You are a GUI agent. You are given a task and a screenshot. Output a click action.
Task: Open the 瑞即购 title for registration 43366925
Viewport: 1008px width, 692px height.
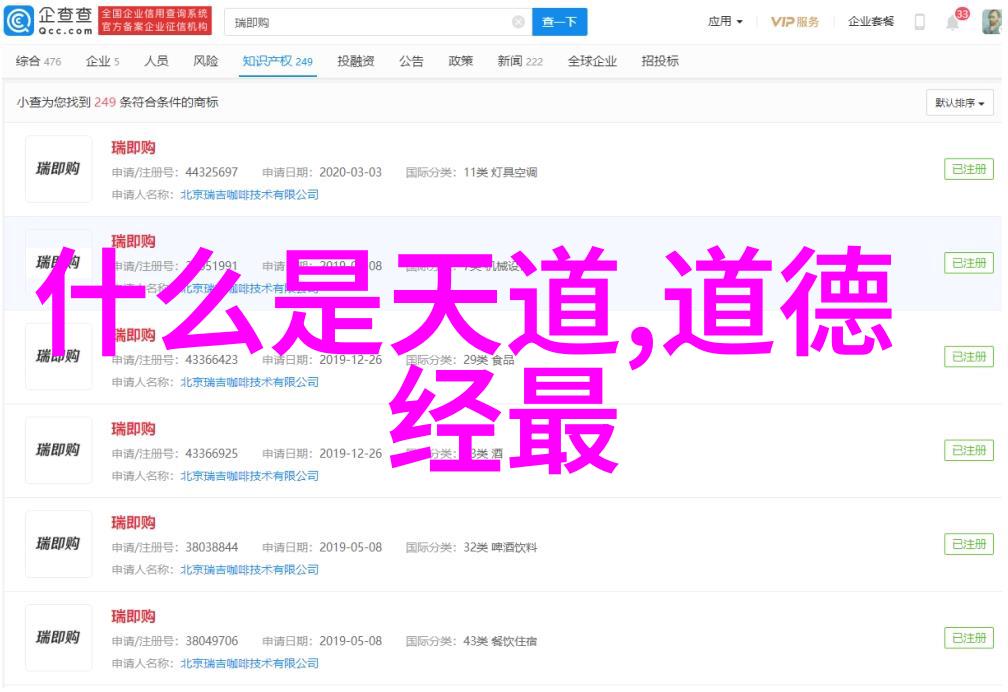click(133, 429)
